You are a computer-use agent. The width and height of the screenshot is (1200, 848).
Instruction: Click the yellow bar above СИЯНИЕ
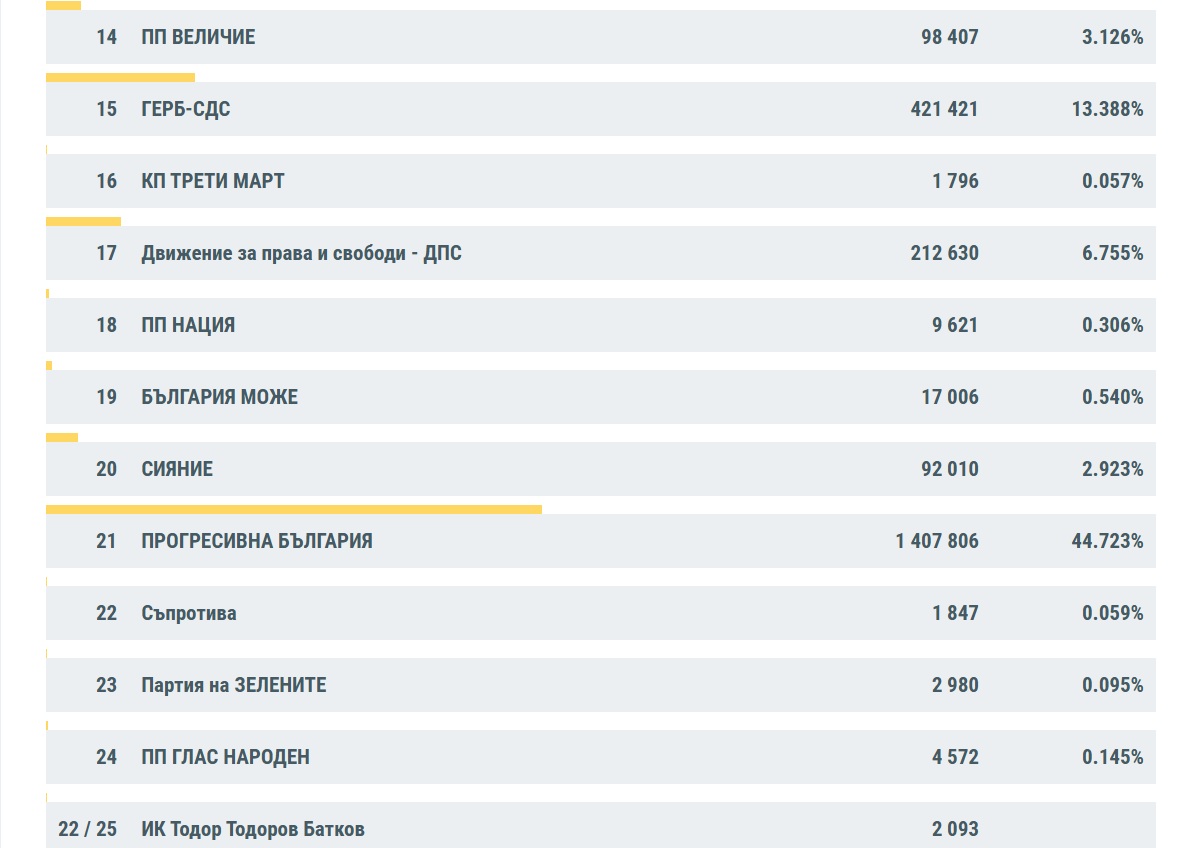(62, 437)
